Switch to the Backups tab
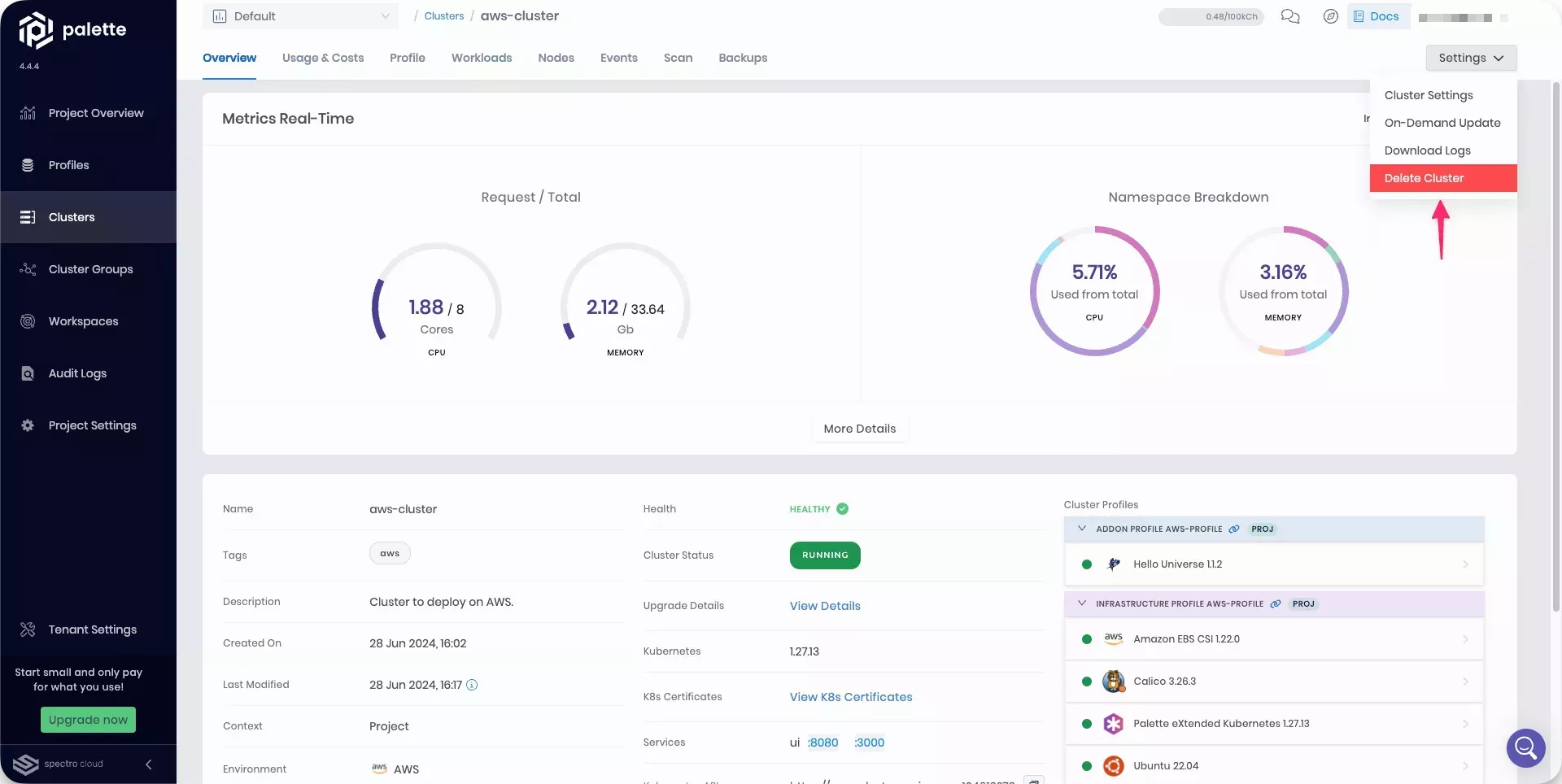 743,58
